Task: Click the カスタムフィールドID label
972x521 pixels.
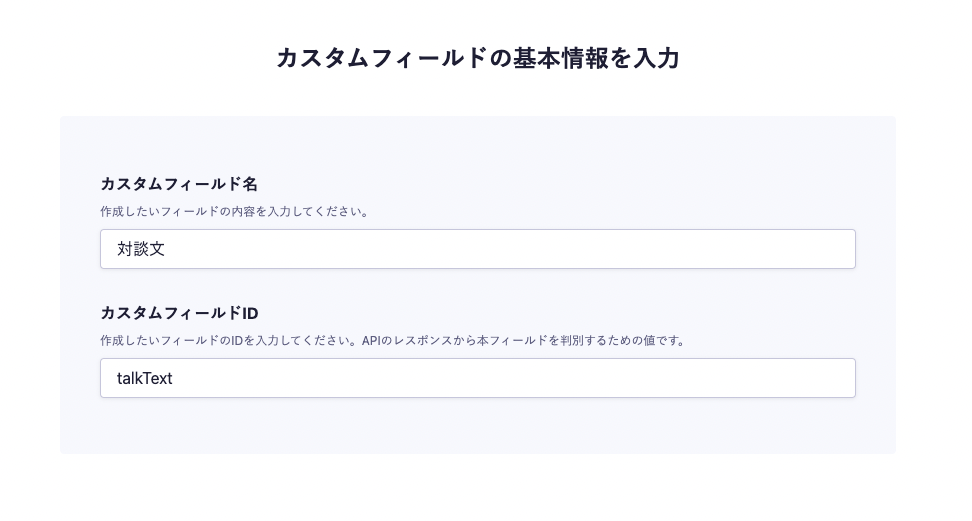Action: 179,313
